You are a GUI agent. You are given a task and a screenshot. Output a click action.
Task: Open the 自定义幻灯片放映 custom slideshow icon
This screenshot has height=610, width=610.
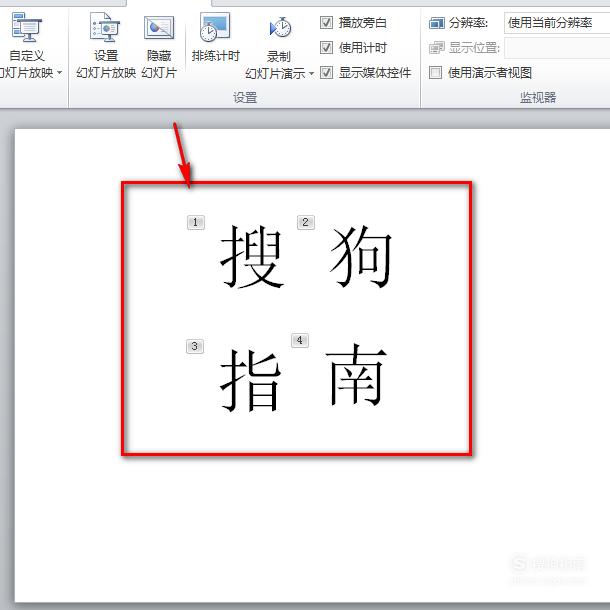point(26,27)
